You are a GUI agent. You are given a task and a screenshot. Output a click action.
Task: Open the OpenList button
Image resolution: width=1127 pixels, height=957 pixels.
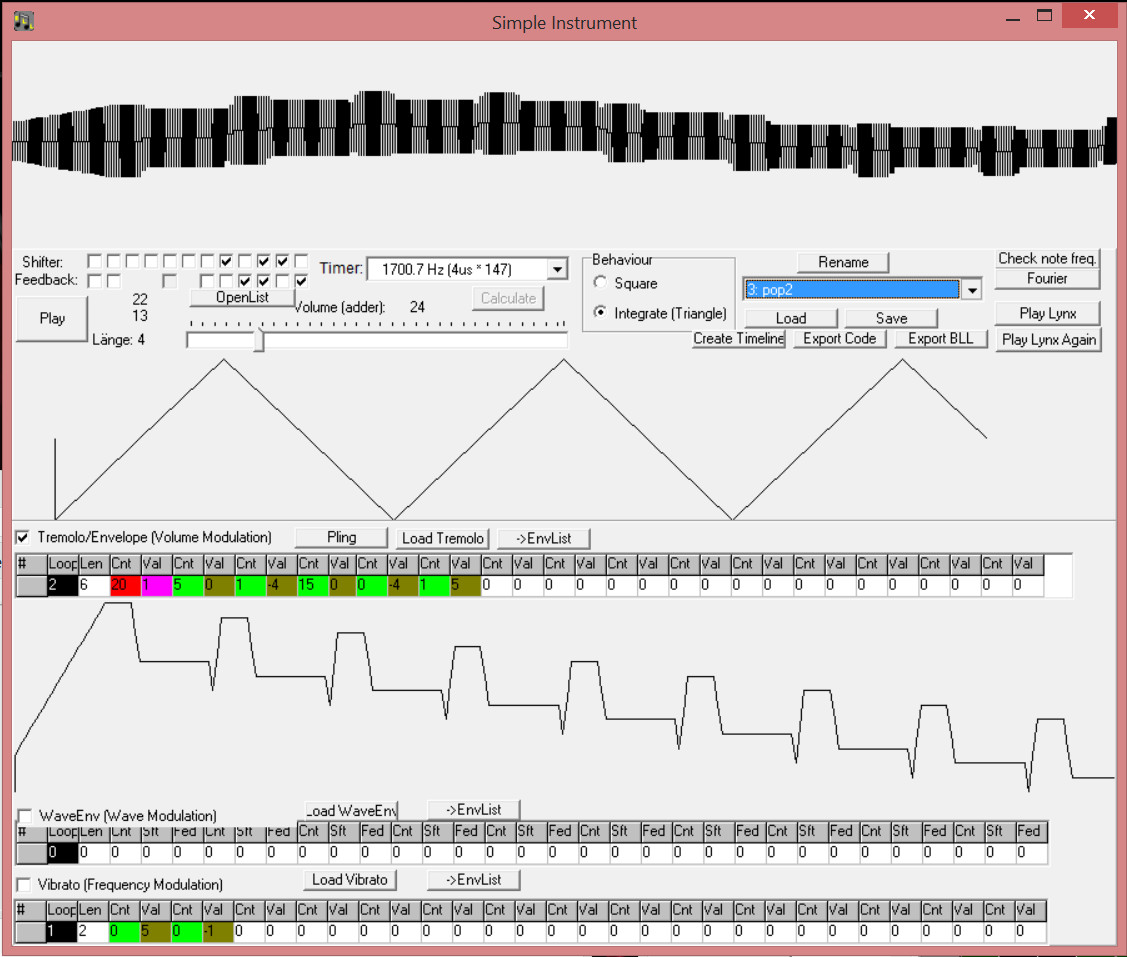point(242,298)
